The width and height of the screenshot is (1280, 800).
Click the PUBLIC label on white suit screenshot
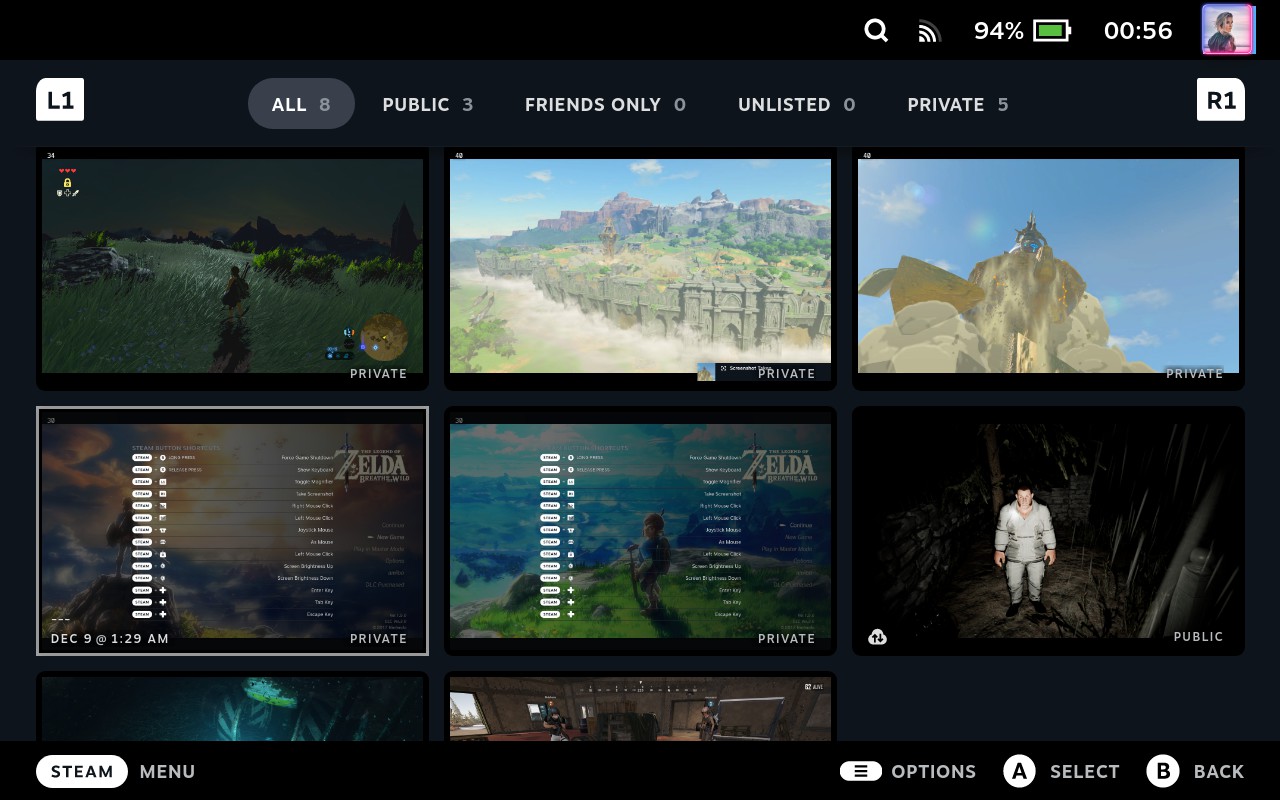tap(1198, 636)
